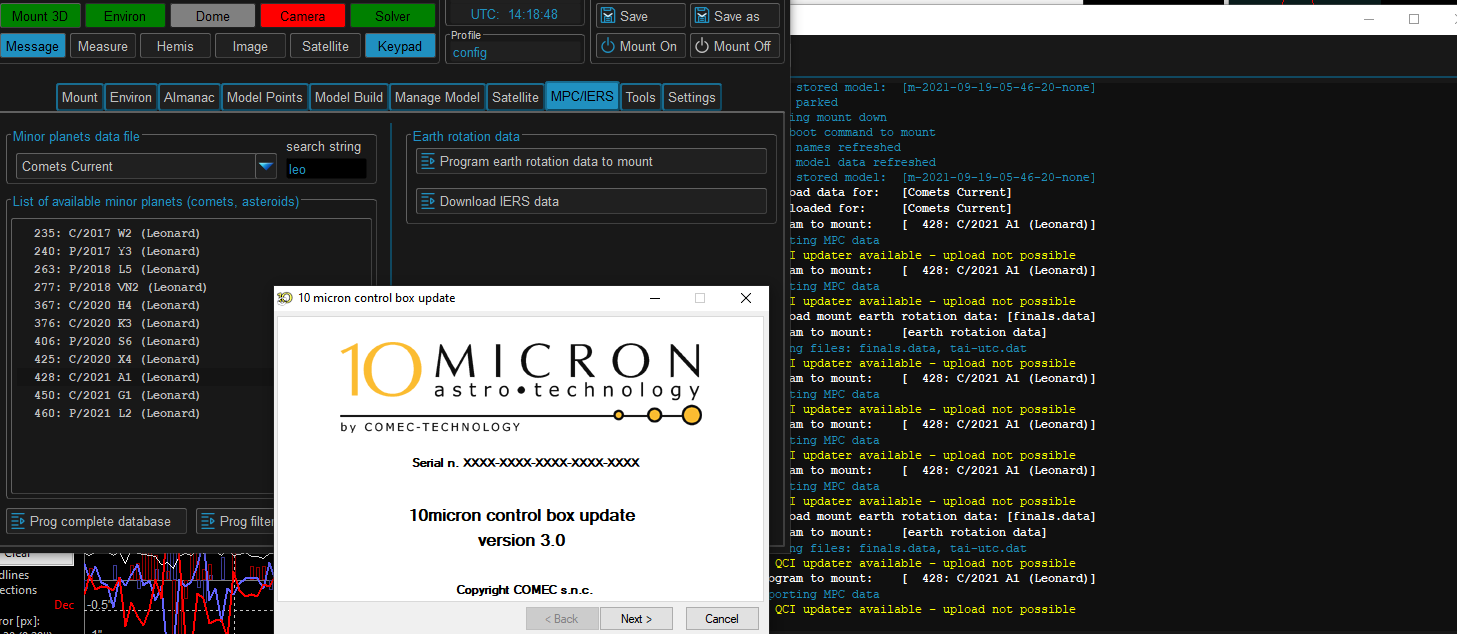Click the Mount On power button
1457x634 pixels.
point(641,46)
